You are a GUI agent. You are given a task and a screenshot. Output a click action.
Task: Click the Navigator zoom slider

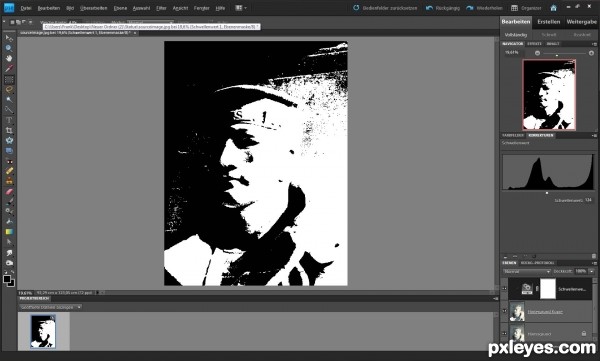tap(564, 54)
